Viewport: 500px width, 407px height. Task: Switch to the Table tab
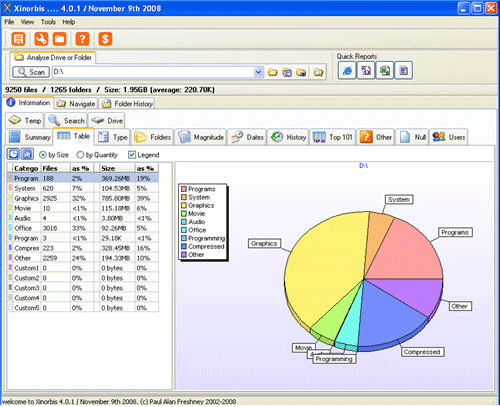pos(73,136)
